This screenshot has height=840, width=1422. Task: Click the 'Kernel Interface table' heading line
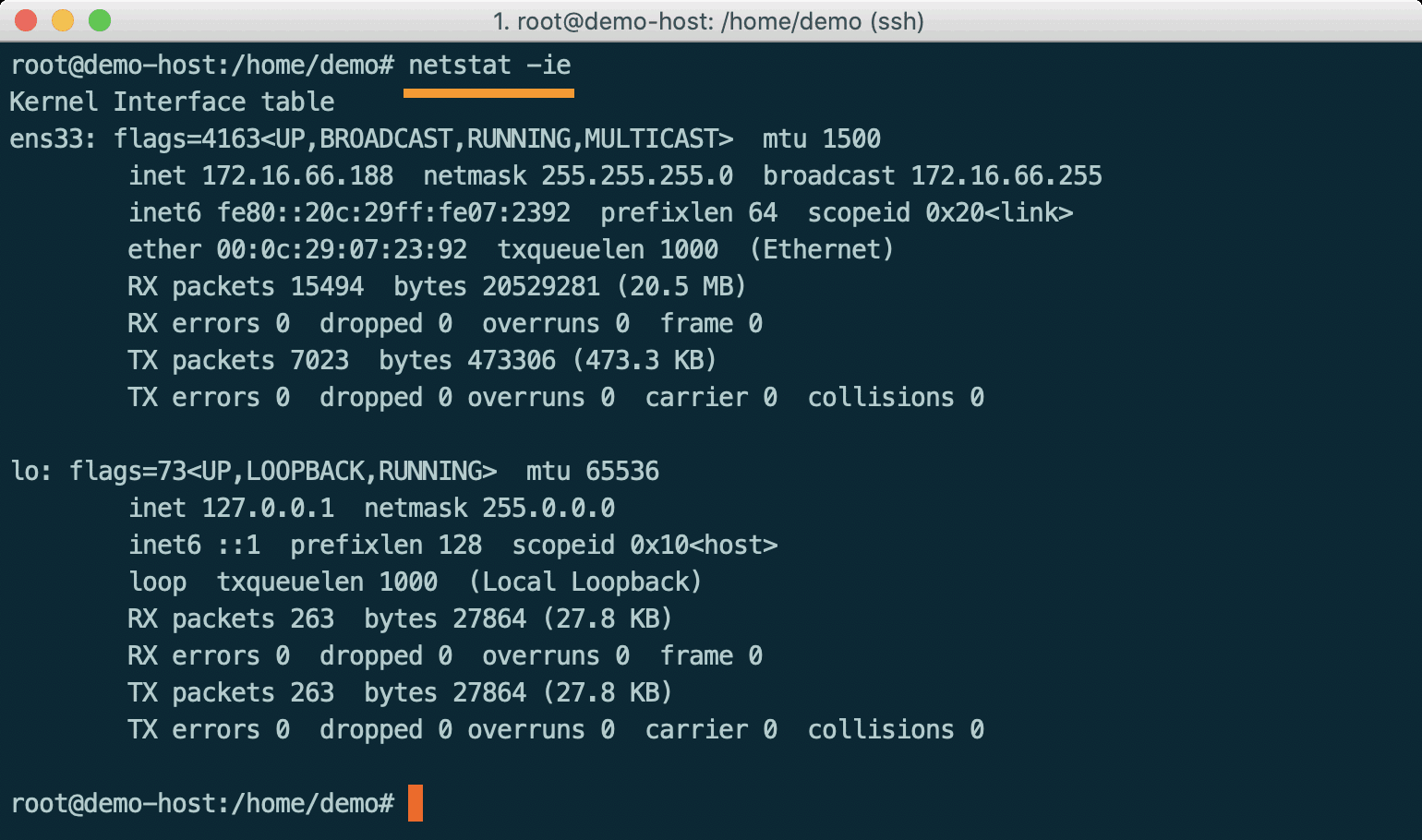click(172, 102)
